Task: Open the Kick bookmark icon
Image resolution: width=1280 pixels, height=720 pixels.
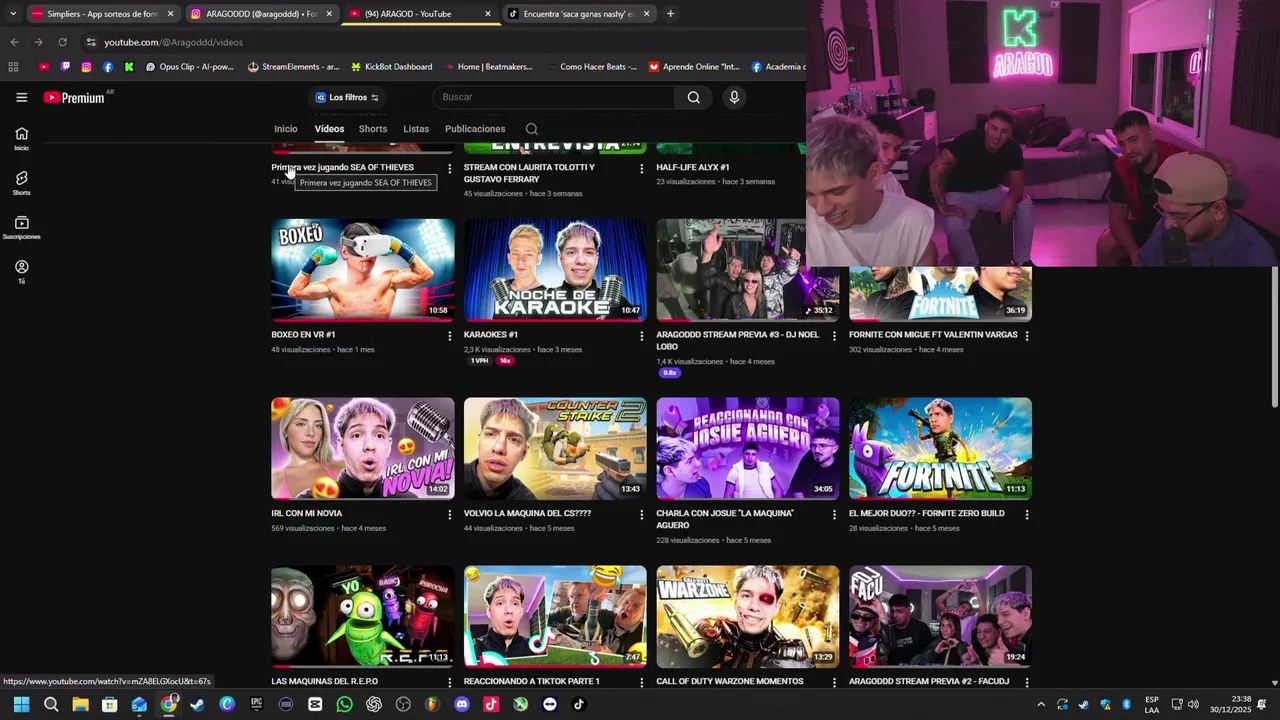Action: tap(129, 67)
